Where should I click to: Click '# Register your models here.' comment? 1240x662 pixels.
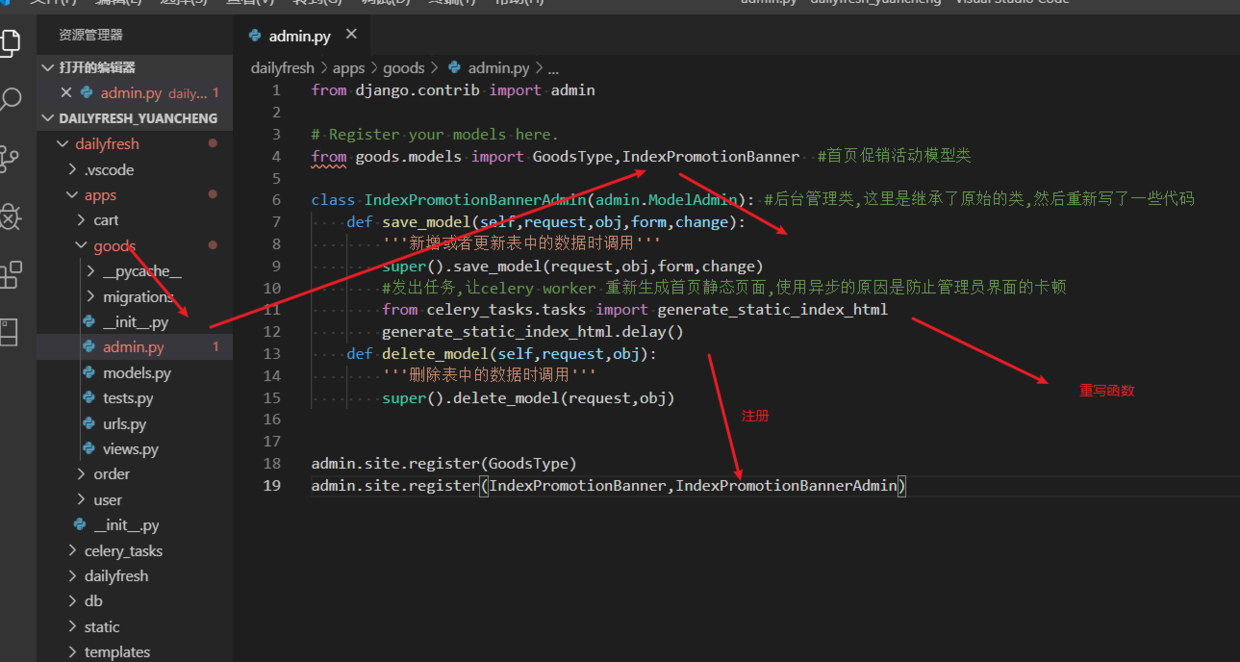(435, 134)
